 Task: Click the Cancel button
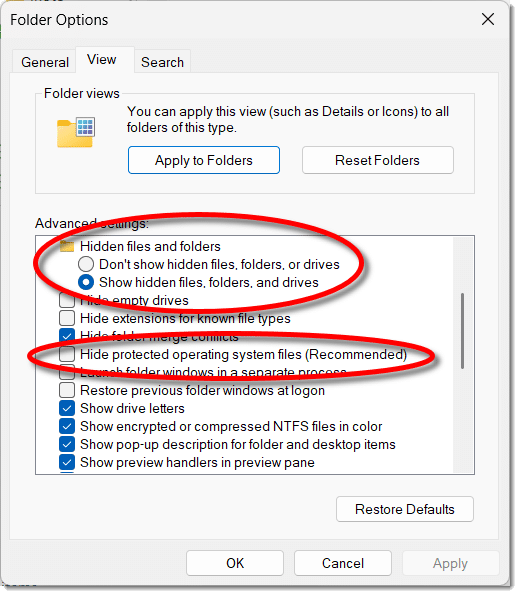[x=343, y=563]
